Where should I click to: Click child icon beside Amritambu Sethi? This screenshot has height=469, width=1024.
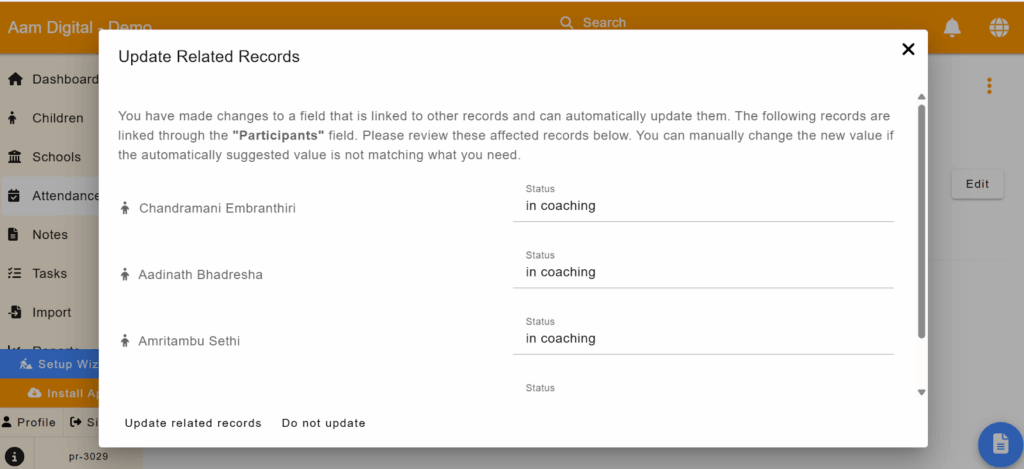point(125,341)
